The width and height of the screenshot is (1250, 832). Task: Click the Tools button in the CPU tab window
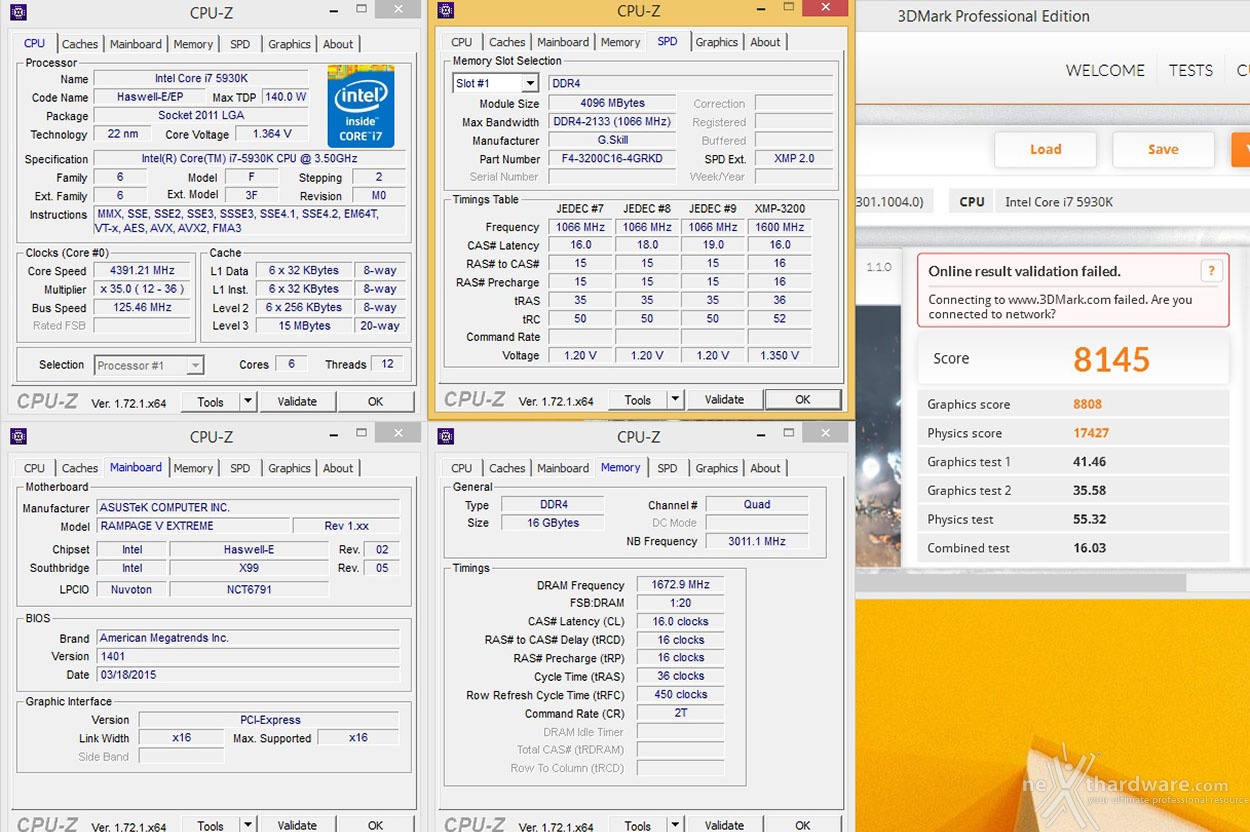pos(210,402)
